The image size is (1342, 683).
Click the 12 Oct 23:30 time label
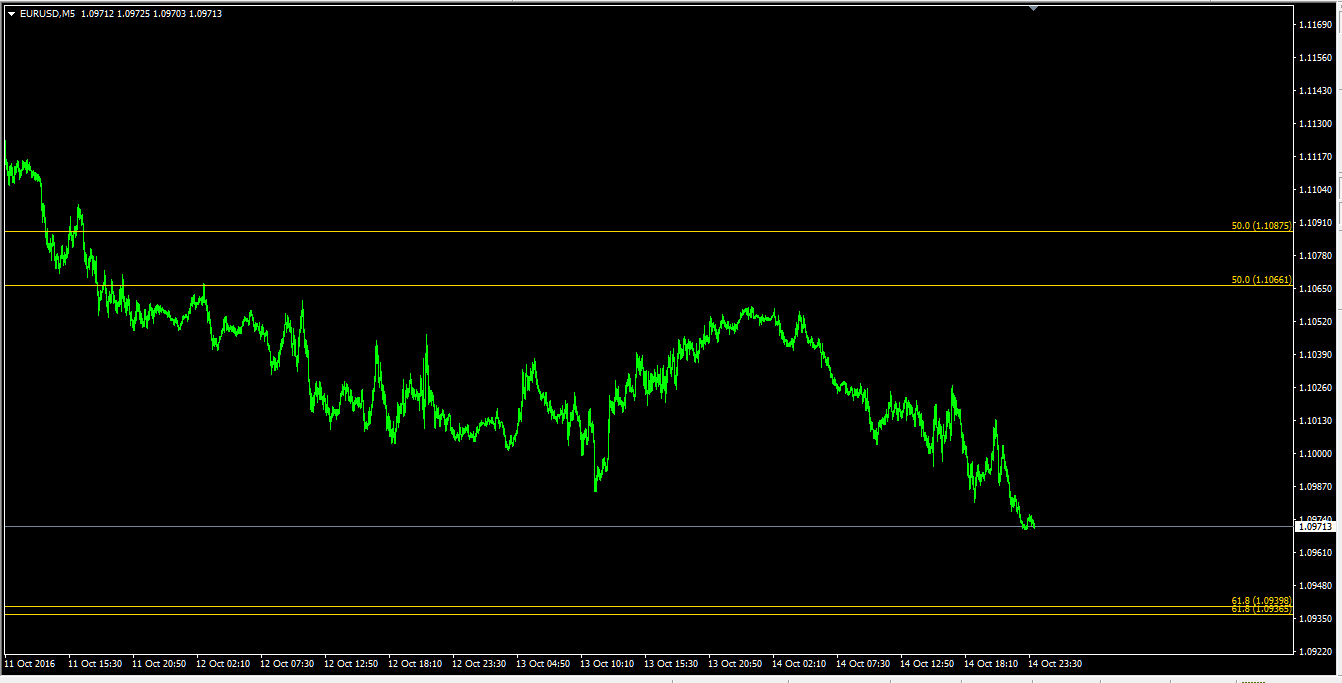pyautogui.click(x=479, y=663)
